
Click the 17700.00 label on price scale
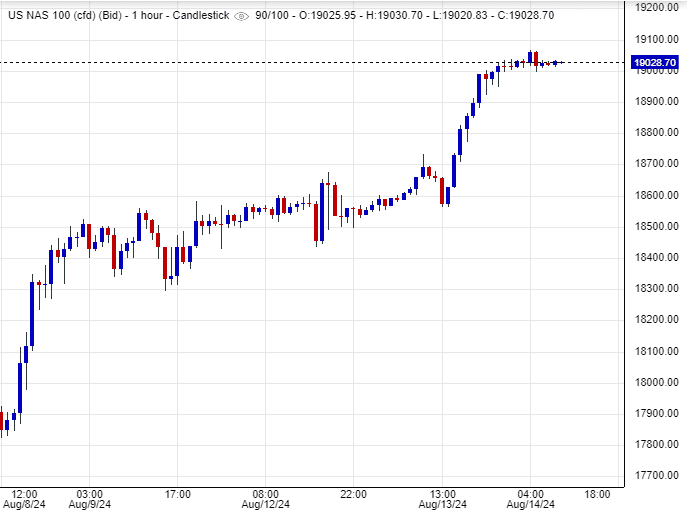tap(657, 476)
